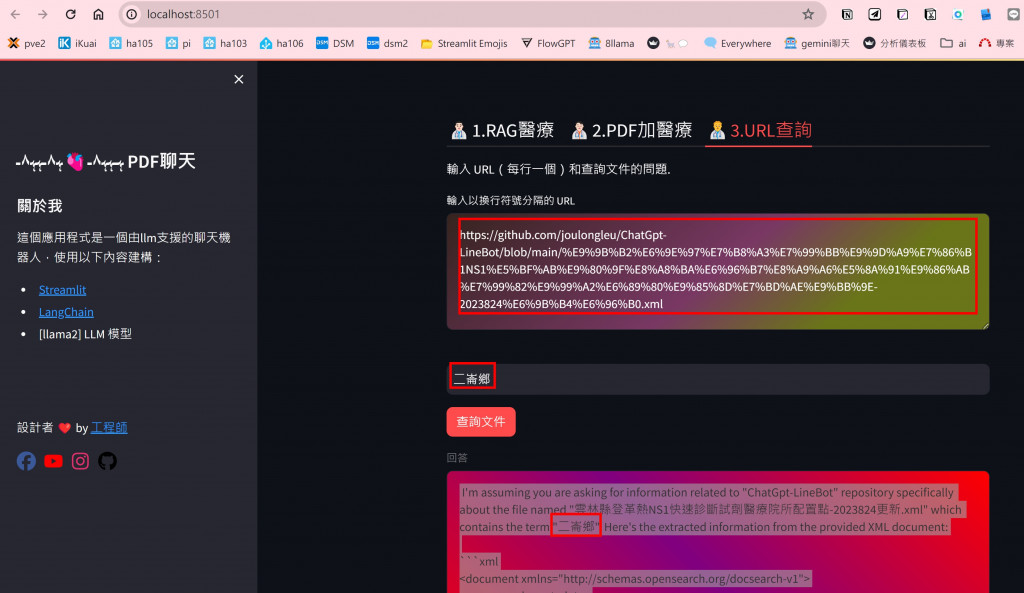
Task: Click the 回答 answer output area
Action: point(718,532)
